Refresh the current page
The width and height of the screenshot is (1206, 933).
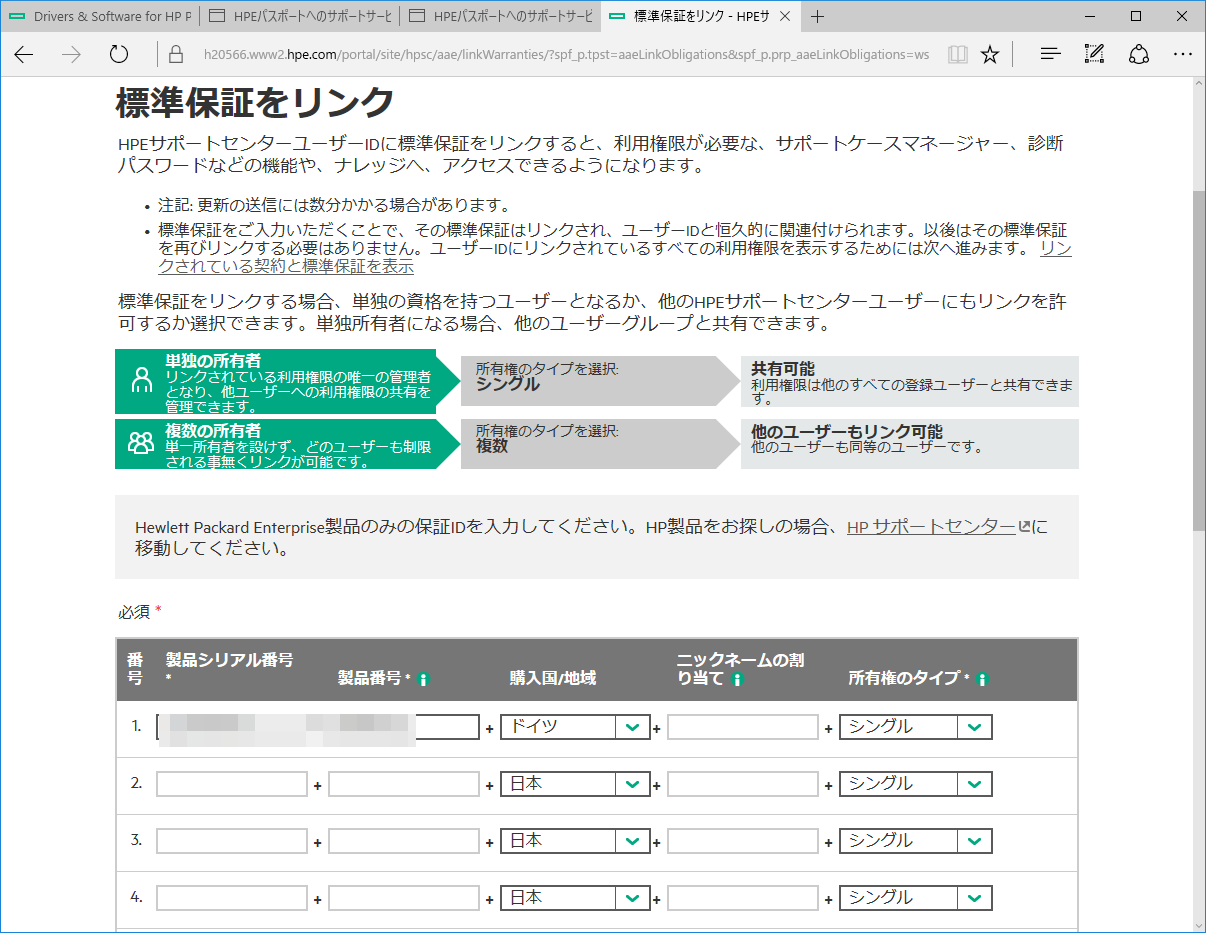tap(119, 55)
